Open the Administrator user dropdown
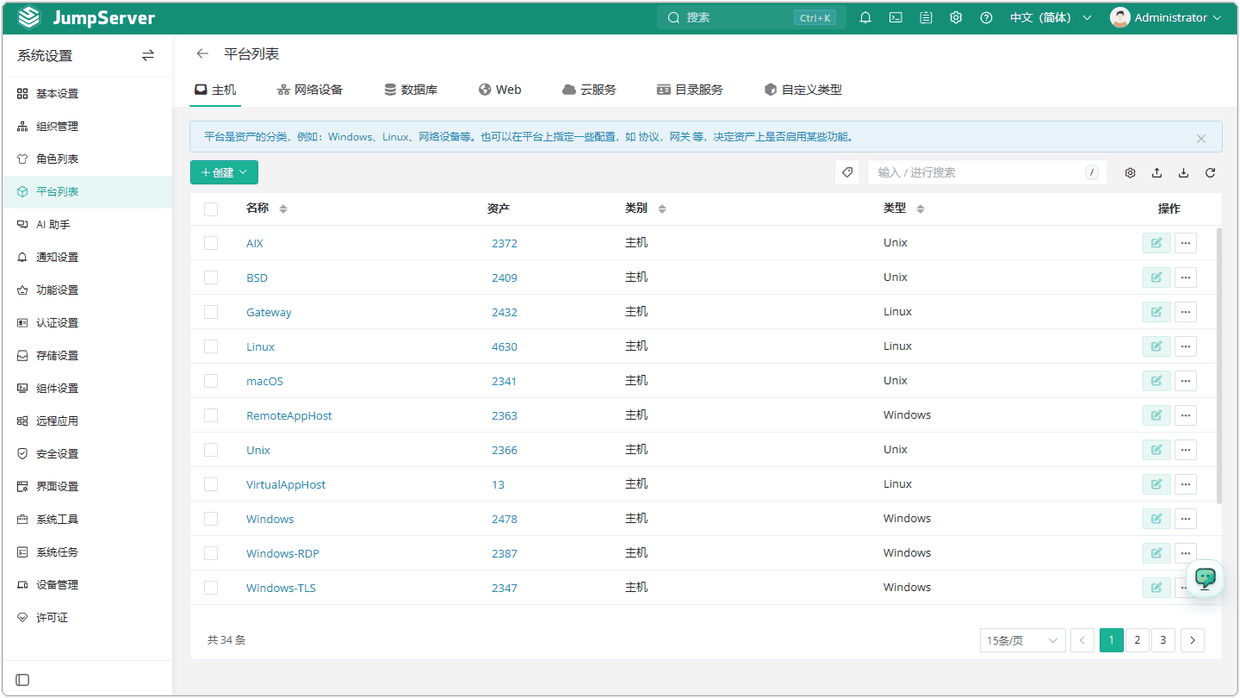The width and height of the screenshot is (1240, 698). coord(1166,18)
